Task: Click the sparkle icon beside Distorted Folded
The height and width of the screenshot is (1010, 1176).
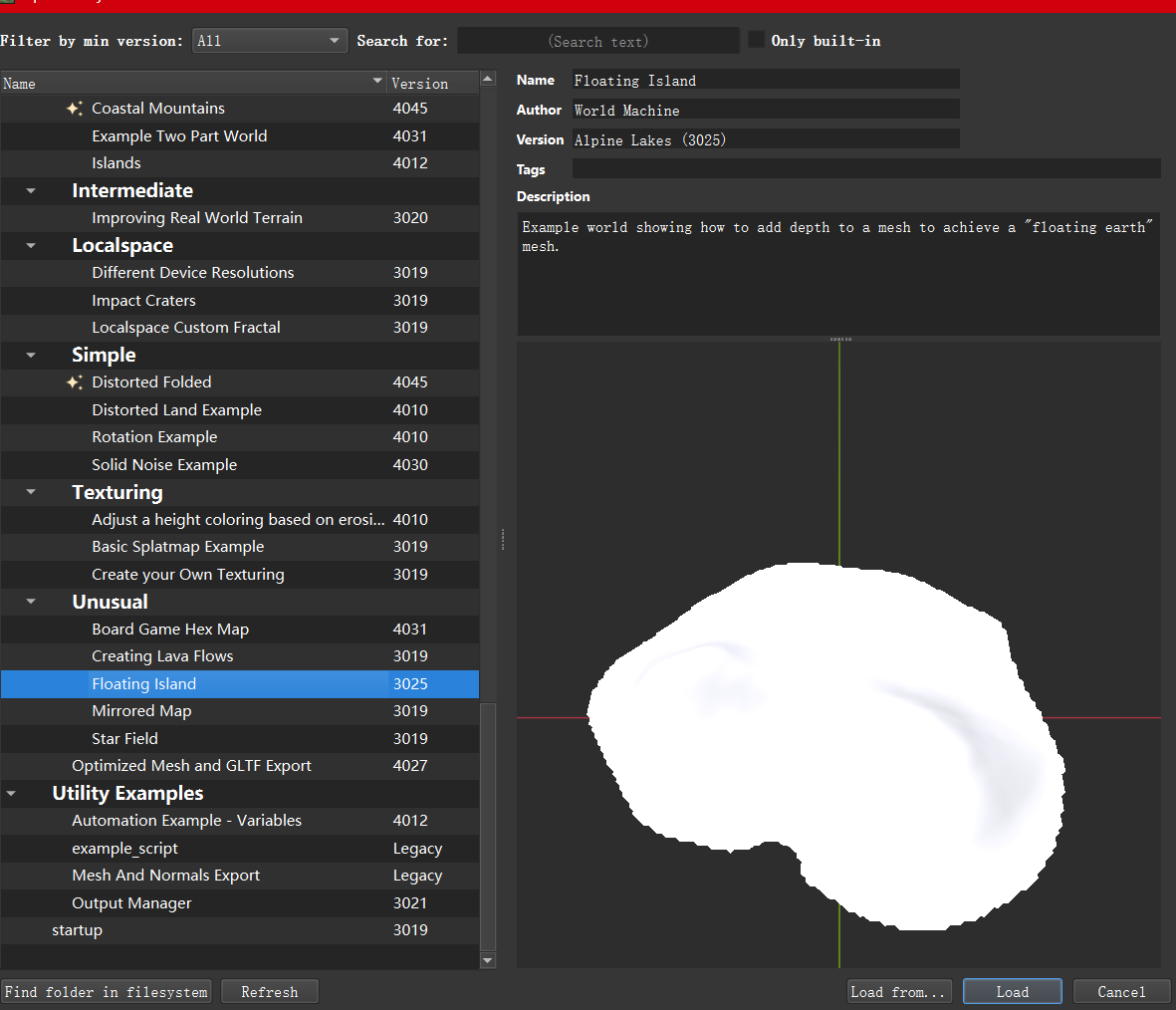Action: [74, 382]
